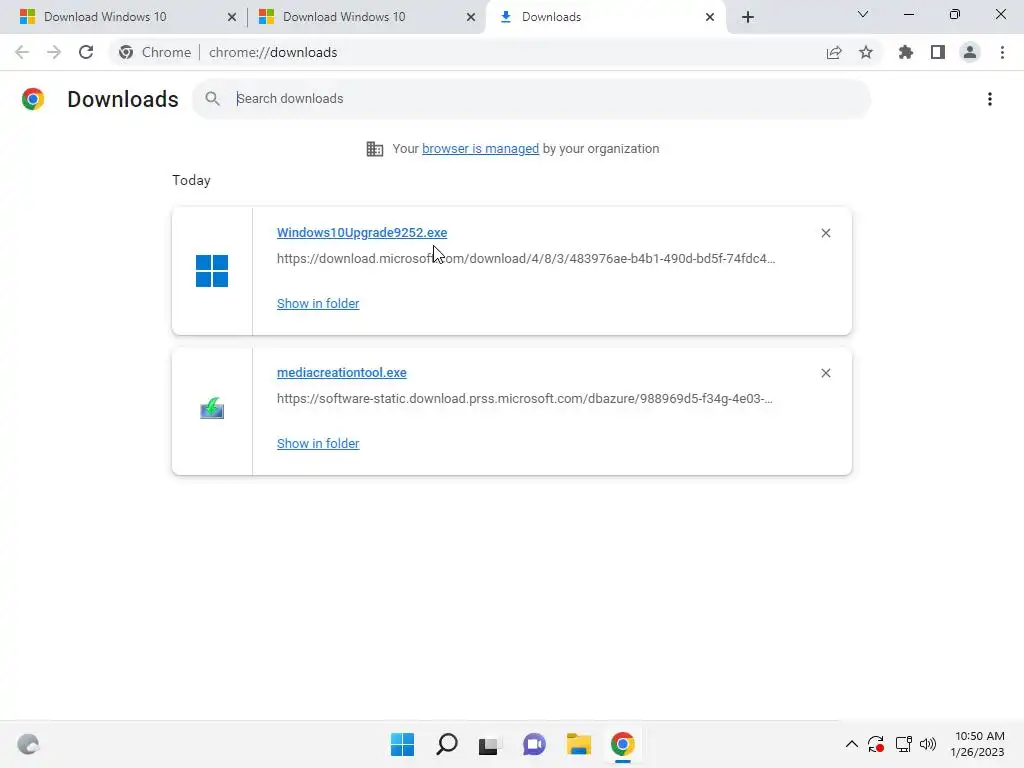
Task: Click the mediacreationtool download URL text
Action: click(x=524, y=398)
